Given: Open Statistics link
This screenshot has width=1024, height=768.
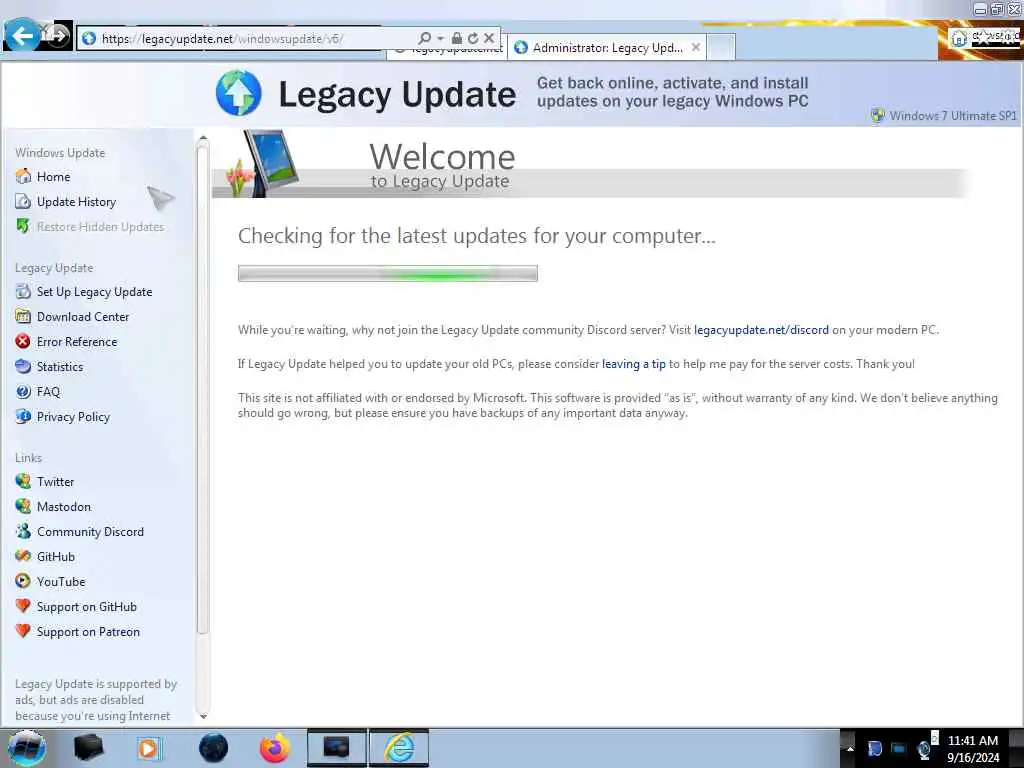Looking at the screenshot, I should (60, 367).
